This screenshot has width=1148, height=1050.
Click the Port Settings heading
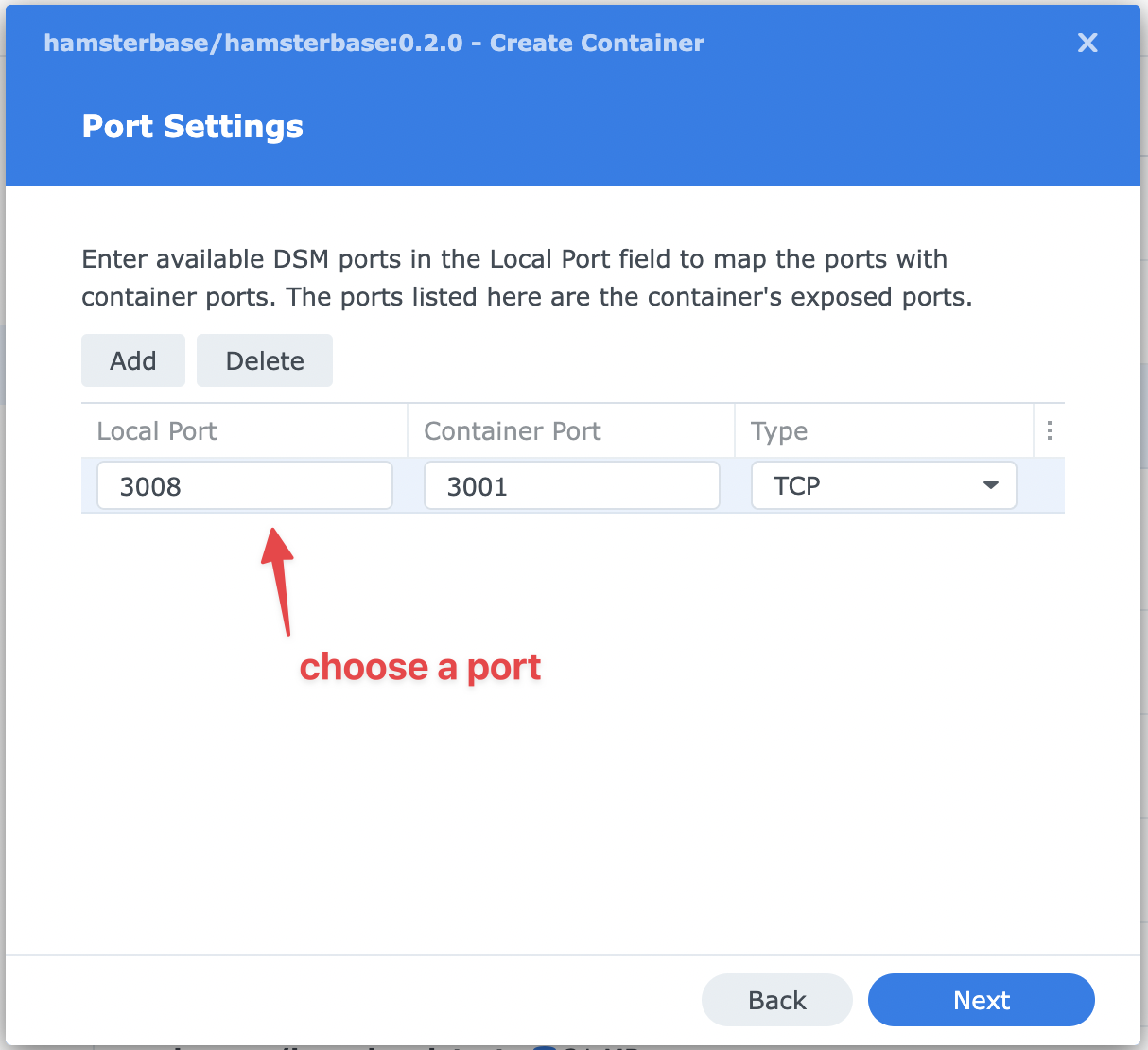[x=193, y=127]
